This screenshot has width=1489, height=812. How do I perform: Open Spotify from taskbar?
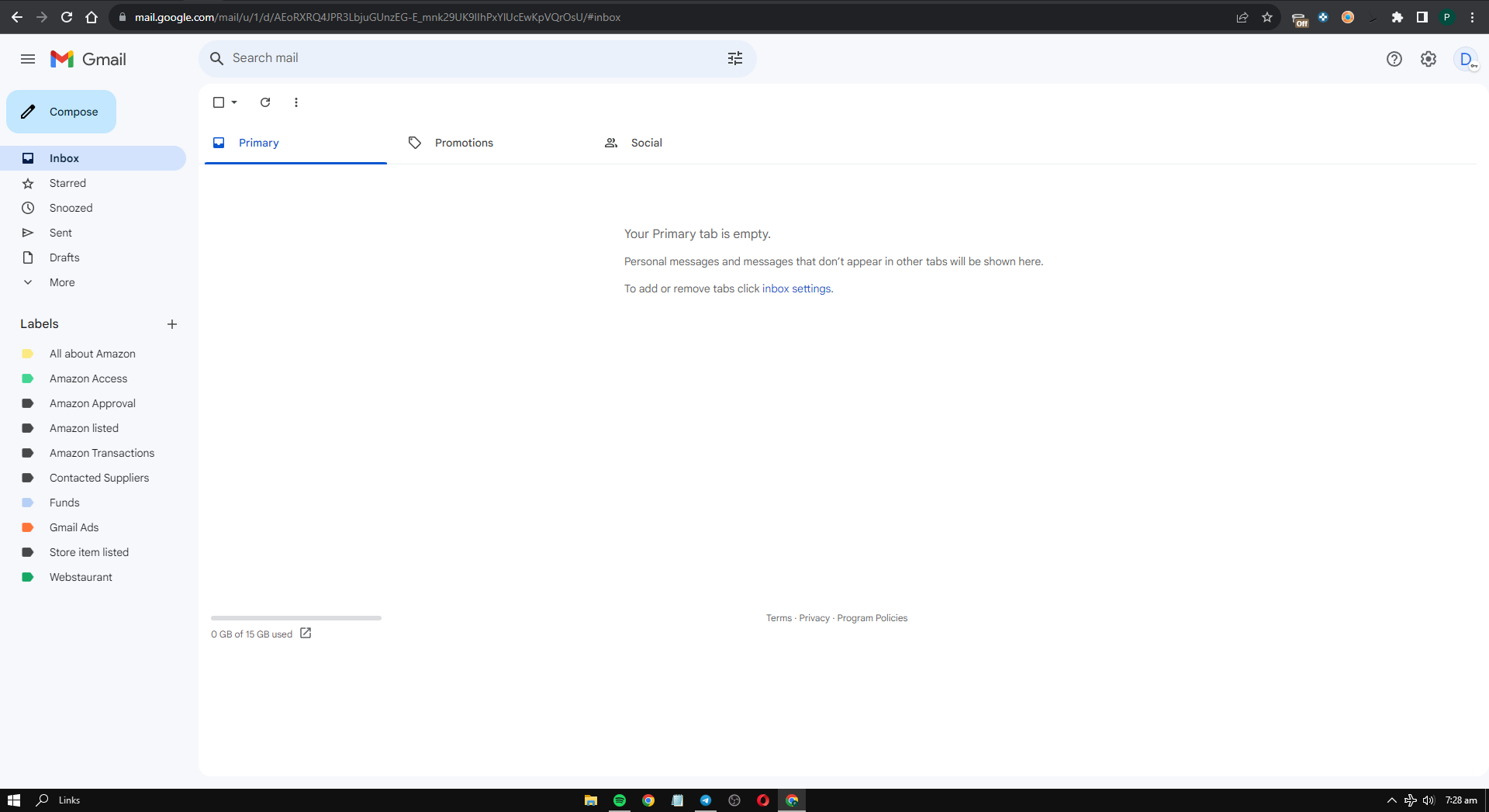click(620, 800)
